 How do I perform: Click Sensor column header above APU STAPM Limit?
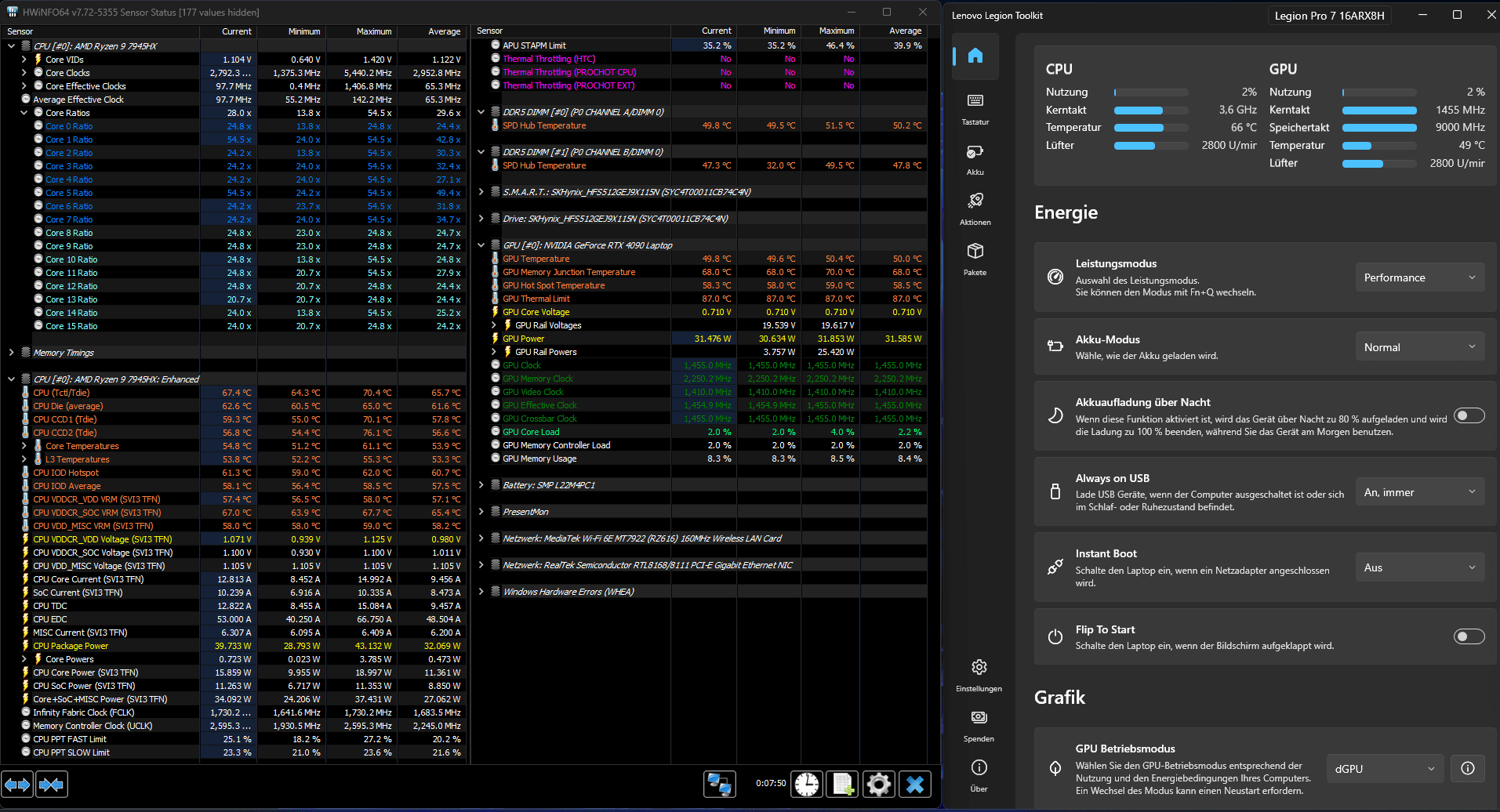click(572, 31)
